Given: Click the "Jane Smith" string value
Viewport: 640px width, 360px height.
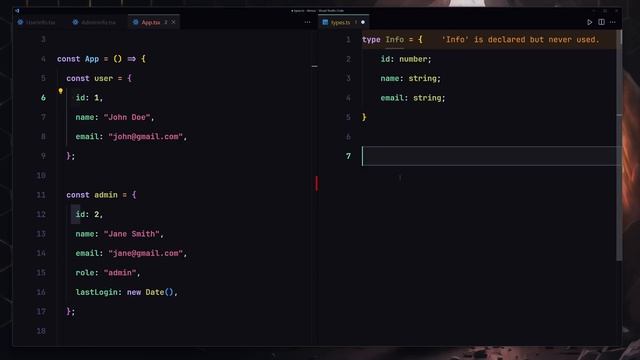Looking at the screenshot, I should (x=131, y=234).
